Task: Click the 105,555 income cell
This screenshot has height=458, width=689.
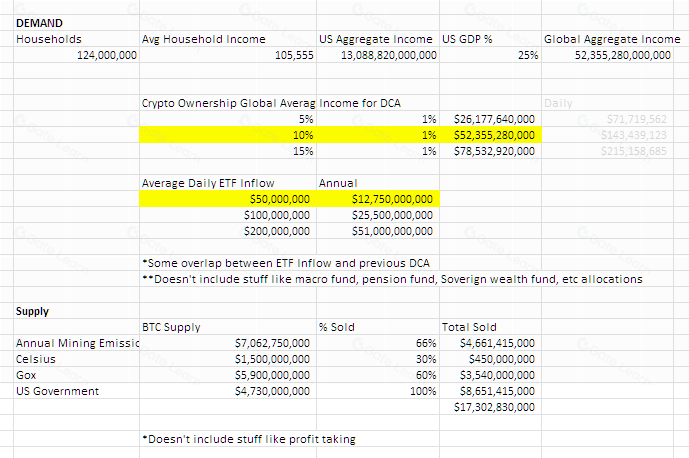Action: point(228,55)
